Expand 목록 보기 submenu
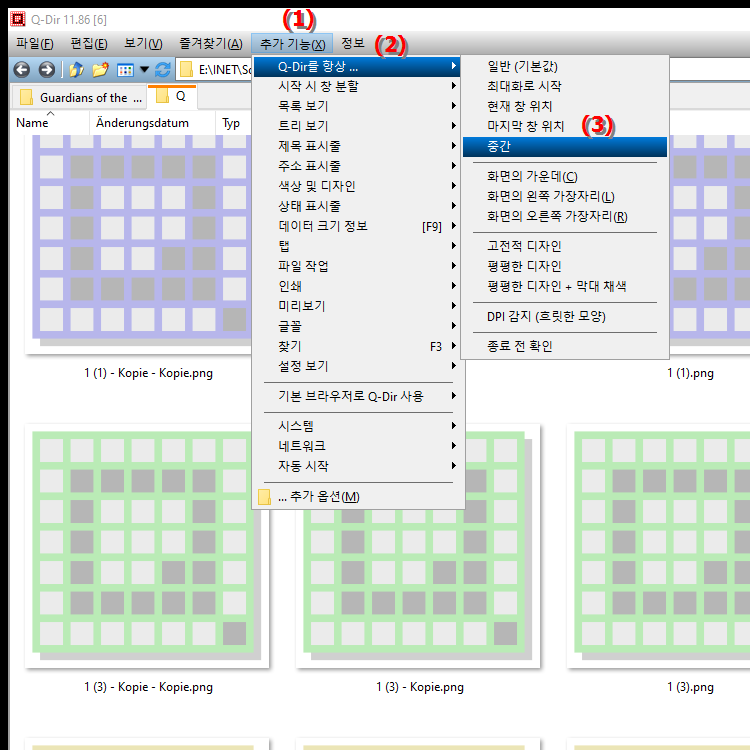Screen dimensions: 750x750 pos(357,106)
